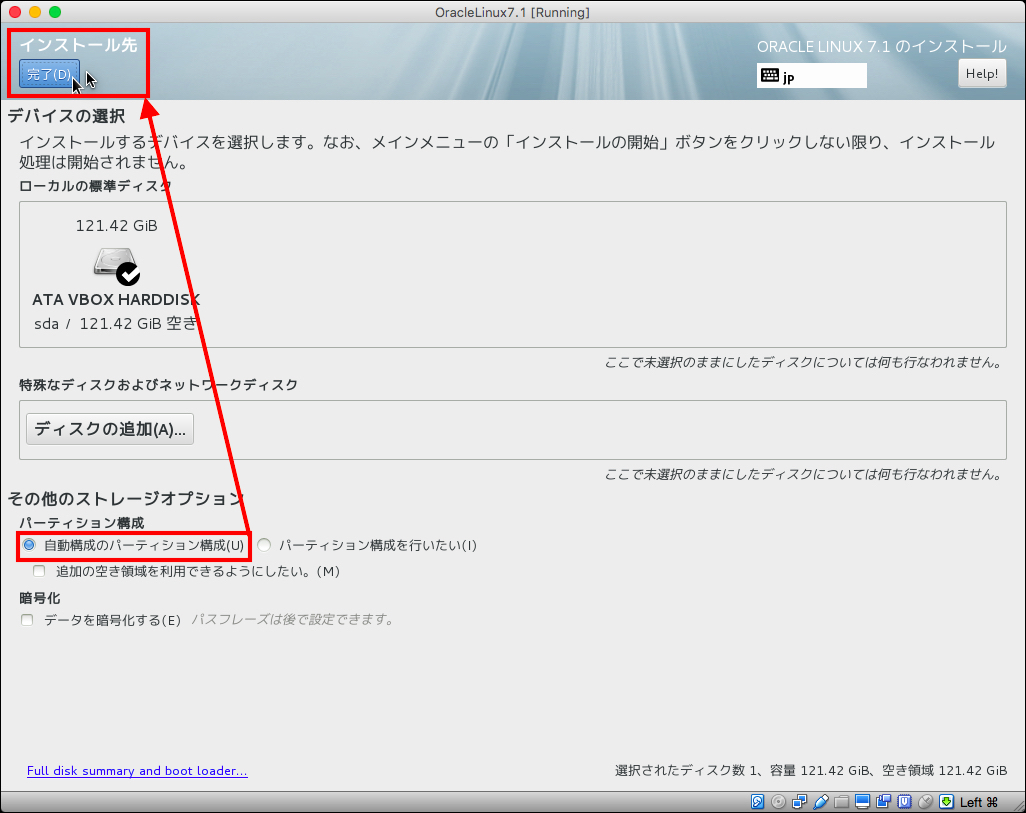Click the jp keyboard layout indicator
The width and height of the screenshot is (1026, 813).
coord(811,76)
